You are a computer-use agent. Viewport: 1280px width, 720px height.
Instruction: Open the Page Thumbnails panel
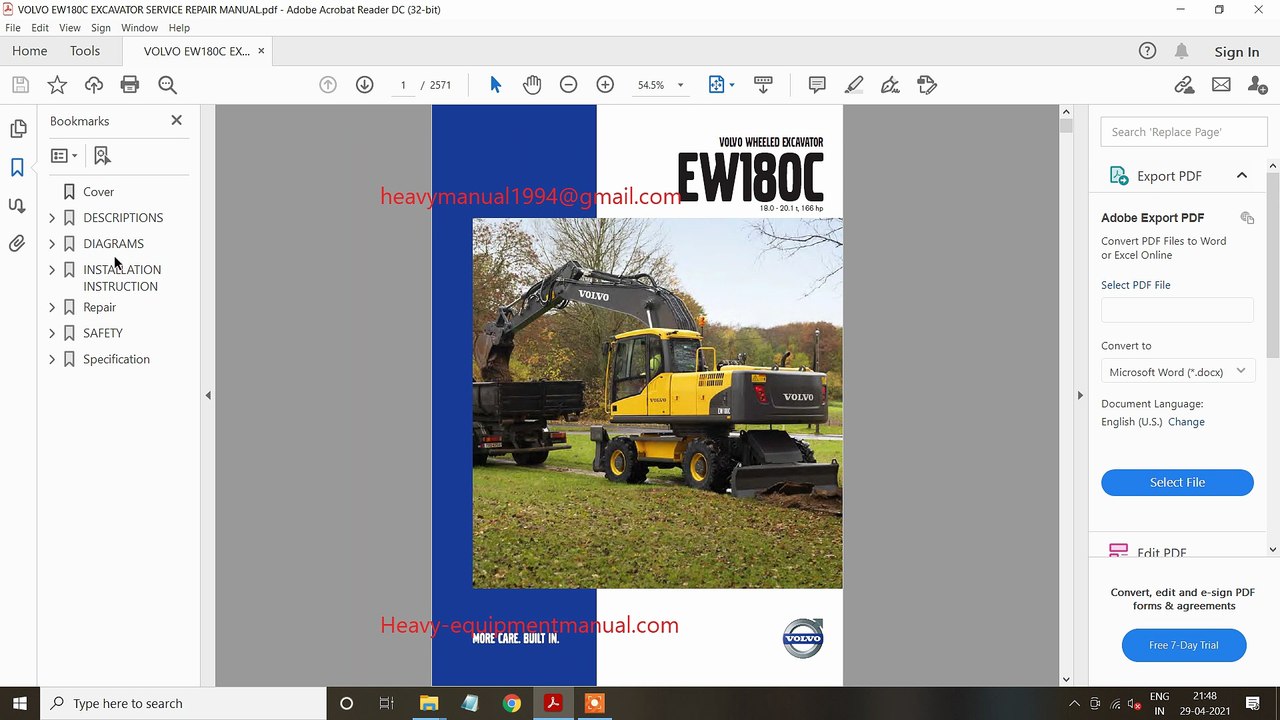click(18, 129)
